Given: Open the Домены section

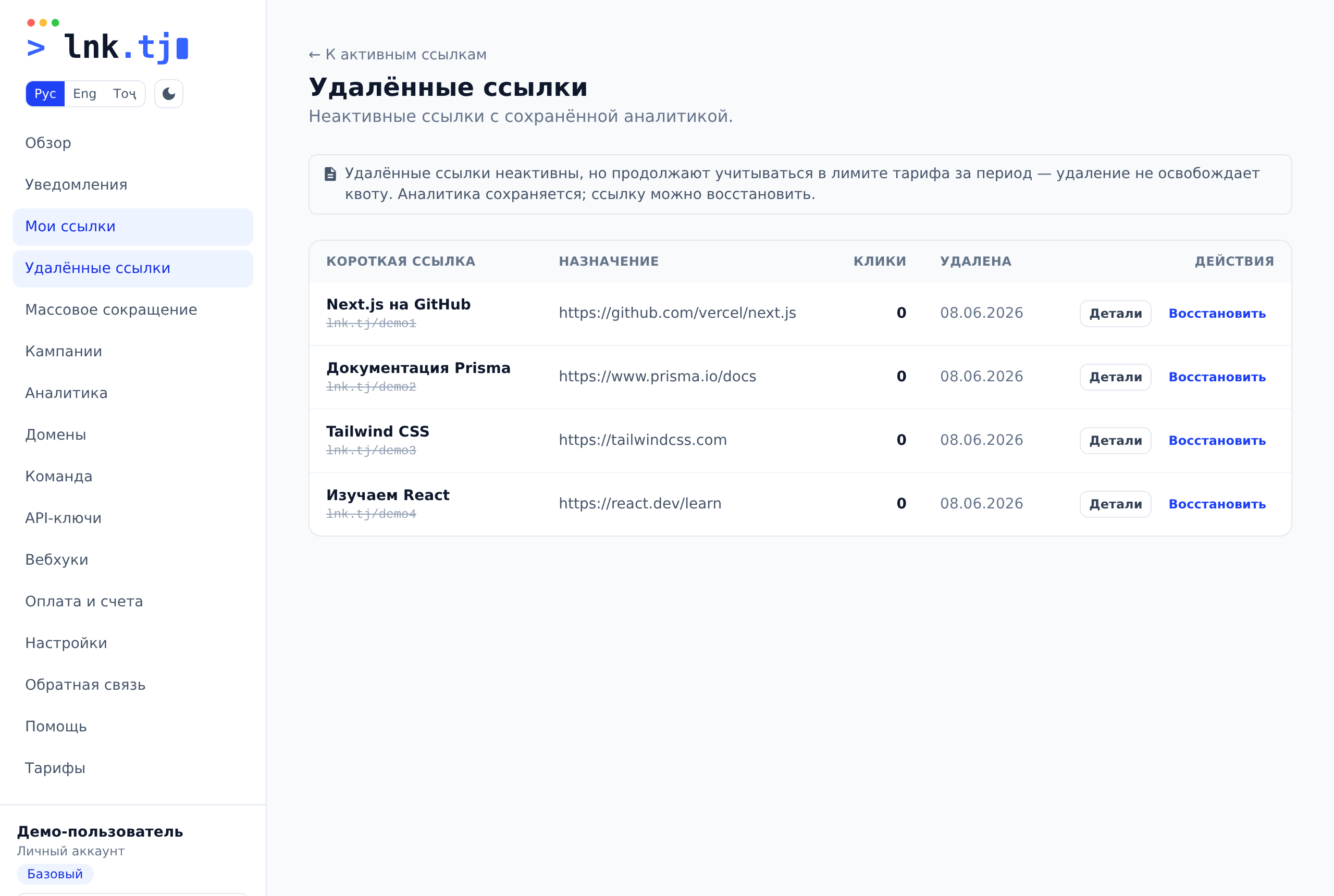Looking at the screenshot, I should (x=132, y=435).
